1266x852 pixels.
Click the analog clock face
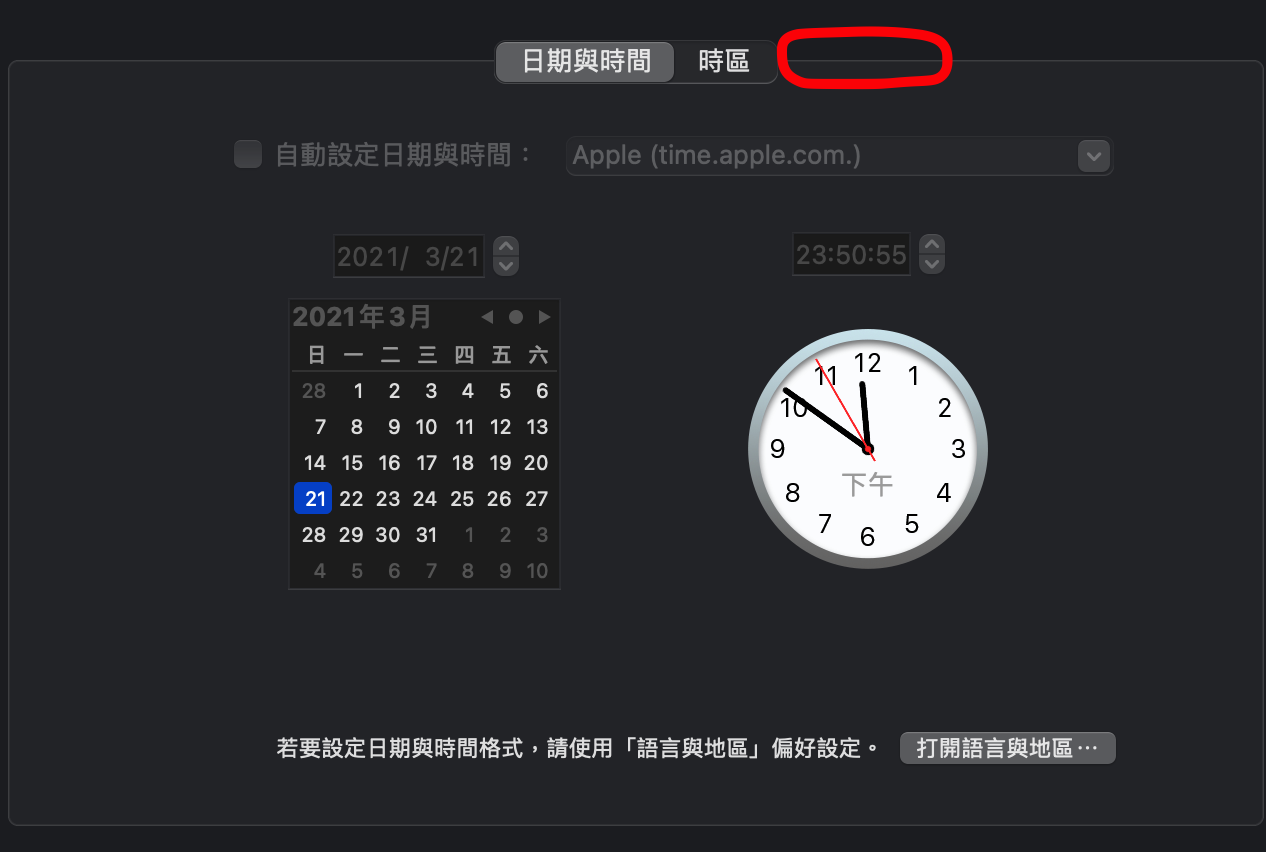(868, 448)
